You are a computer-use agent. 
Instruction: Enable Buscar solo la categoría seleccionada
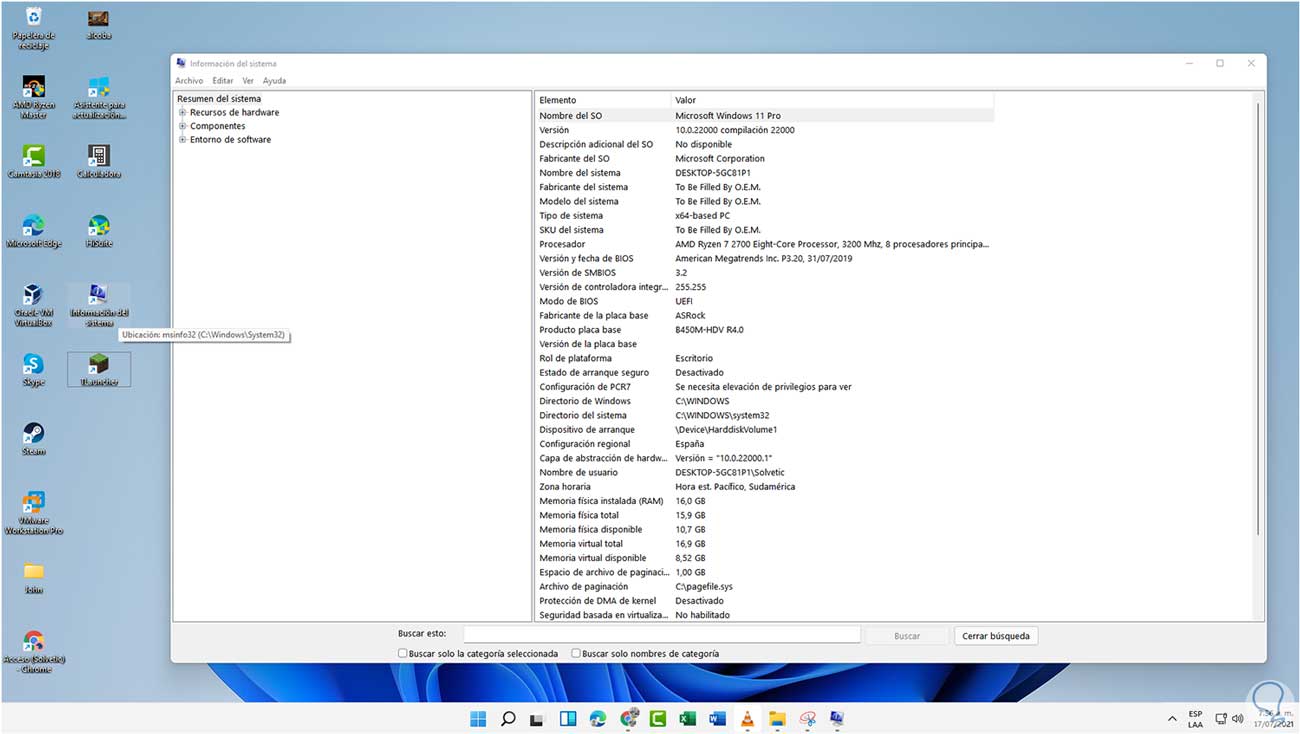click(402, 653)
